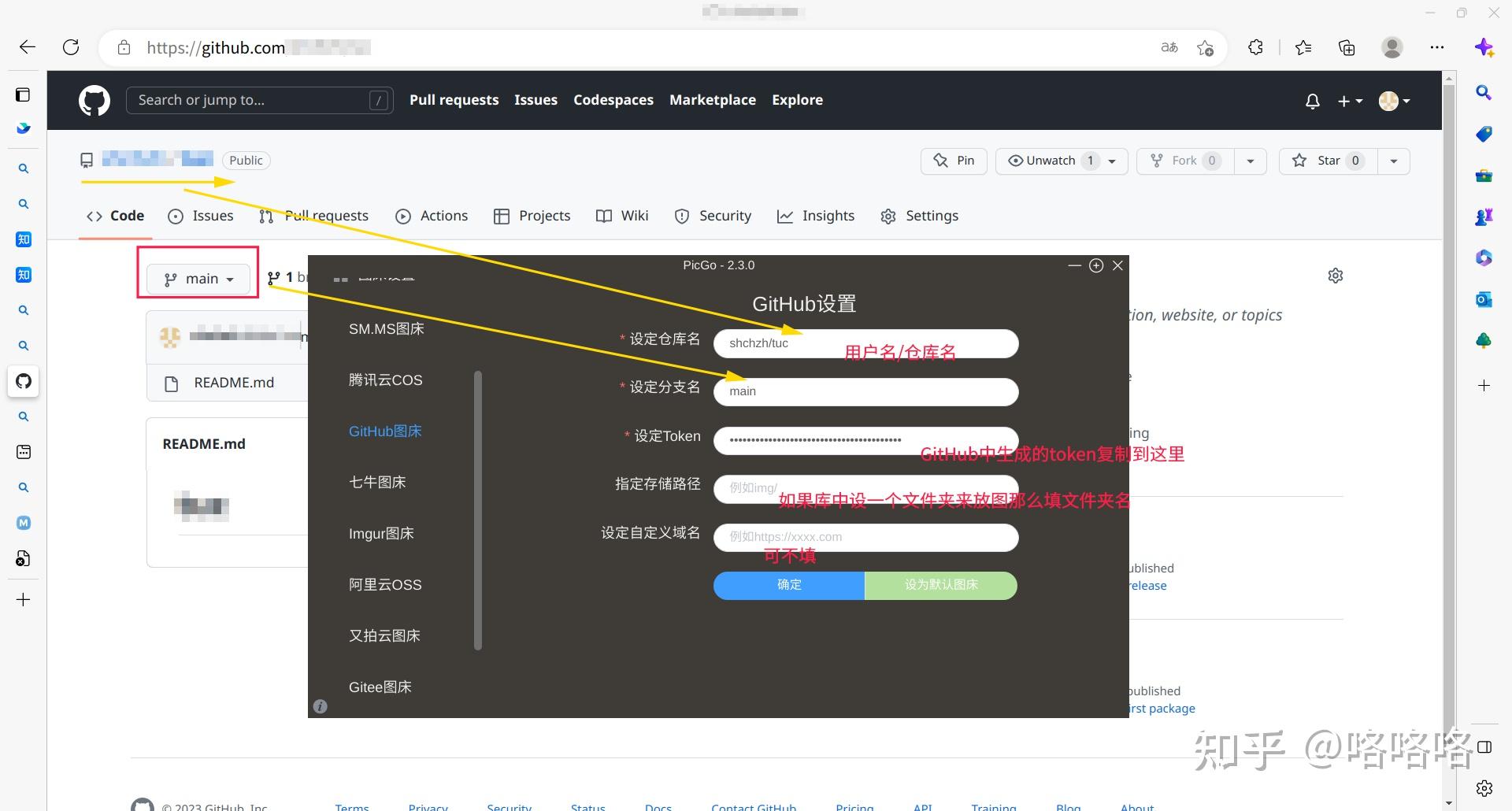Click the Edge profile avatar icon
1512x811 pixels.
tap(1392, 47)
